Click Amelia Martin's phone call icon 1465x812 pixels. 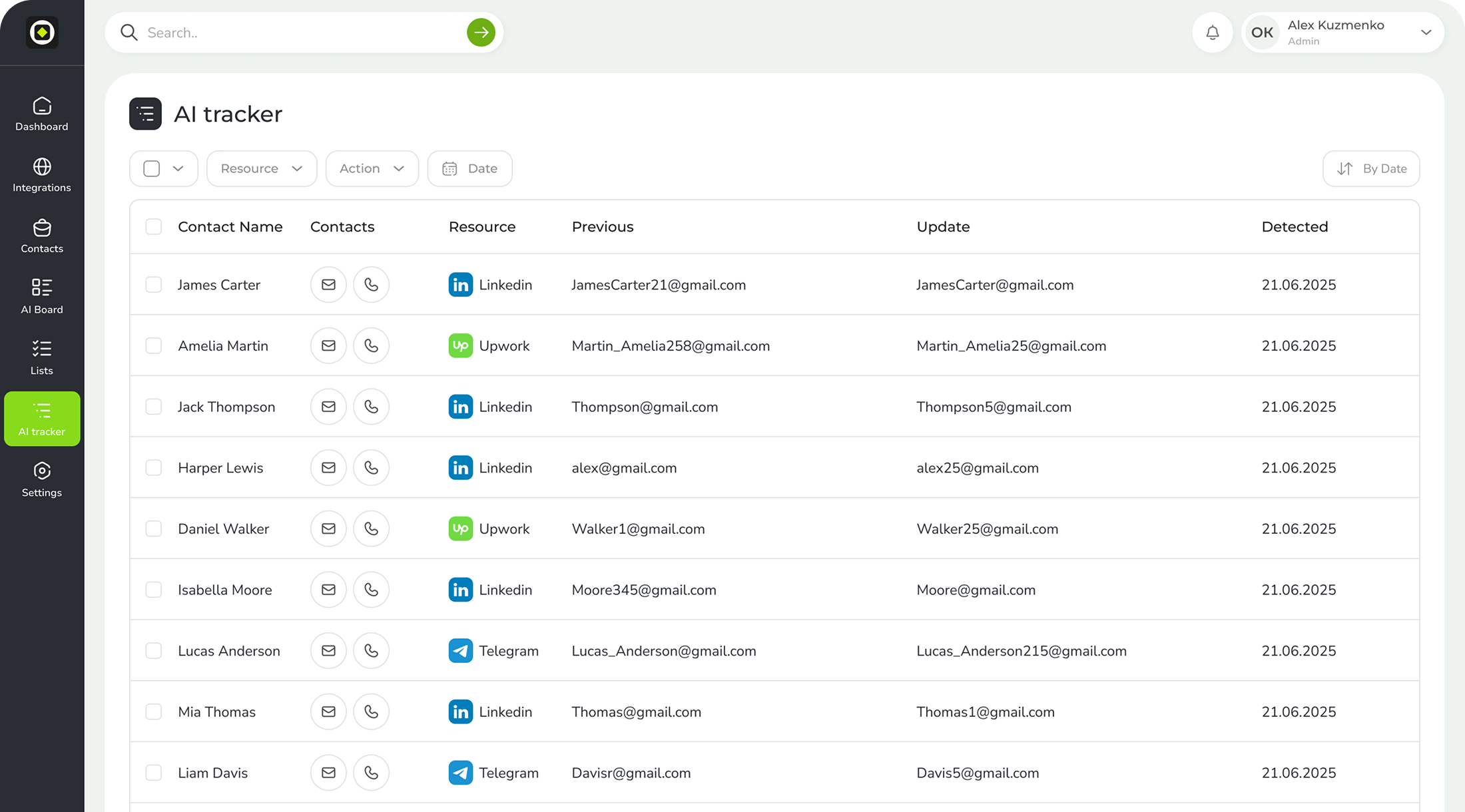tap(371, 345)
